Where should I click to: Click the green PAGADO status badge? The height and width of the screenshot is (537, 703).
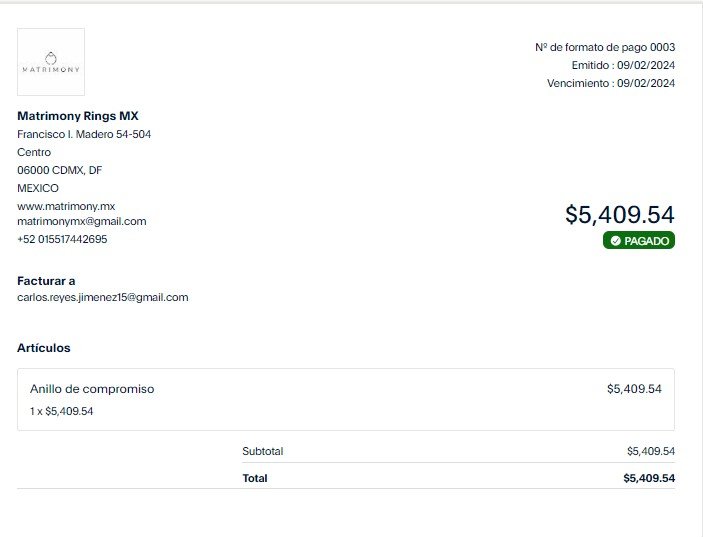pyautogui.click(x=638, y=240)
